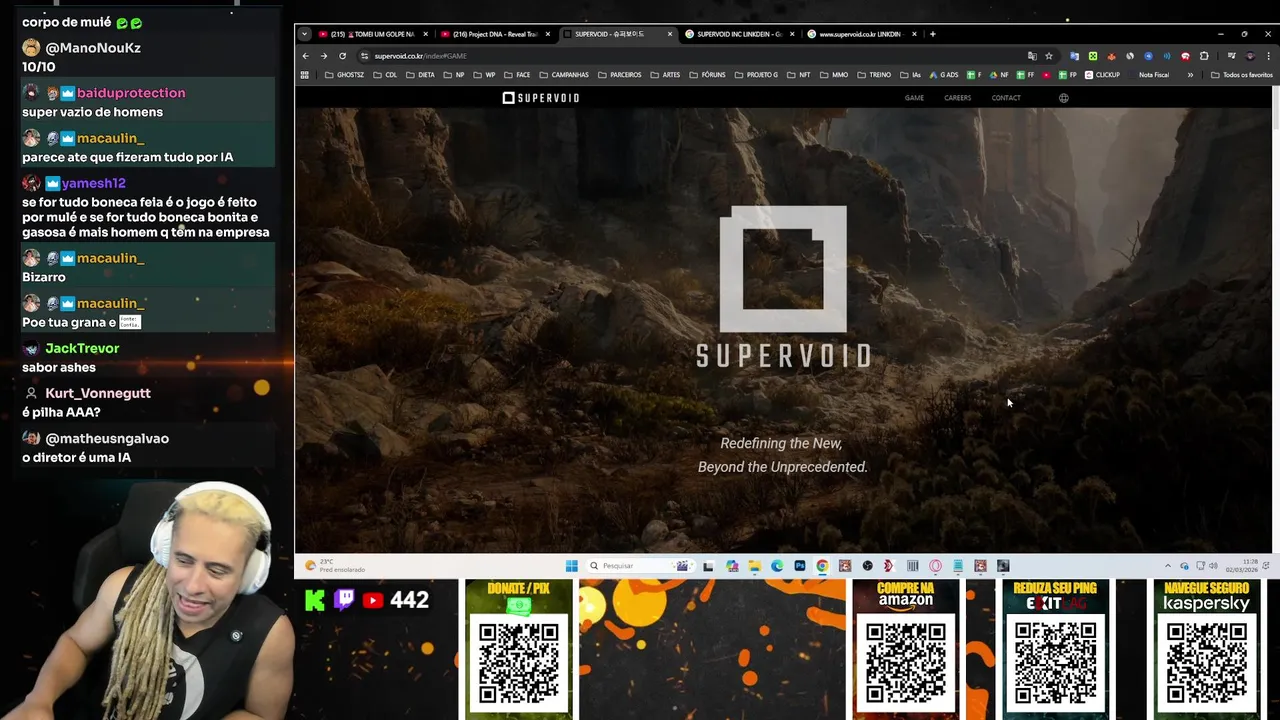Click chat message 'o diretor é uma IA'
1280x720 pixels.
click(76, 457)
